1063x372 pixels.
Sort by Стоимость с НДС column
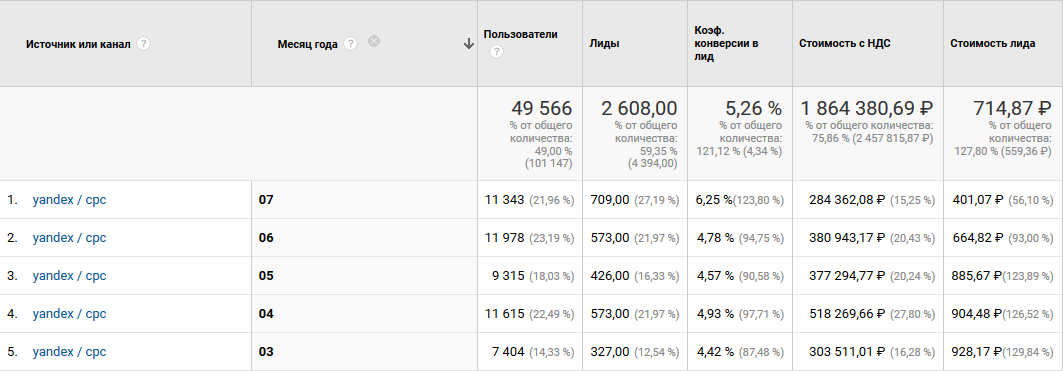tap(845, 43)
